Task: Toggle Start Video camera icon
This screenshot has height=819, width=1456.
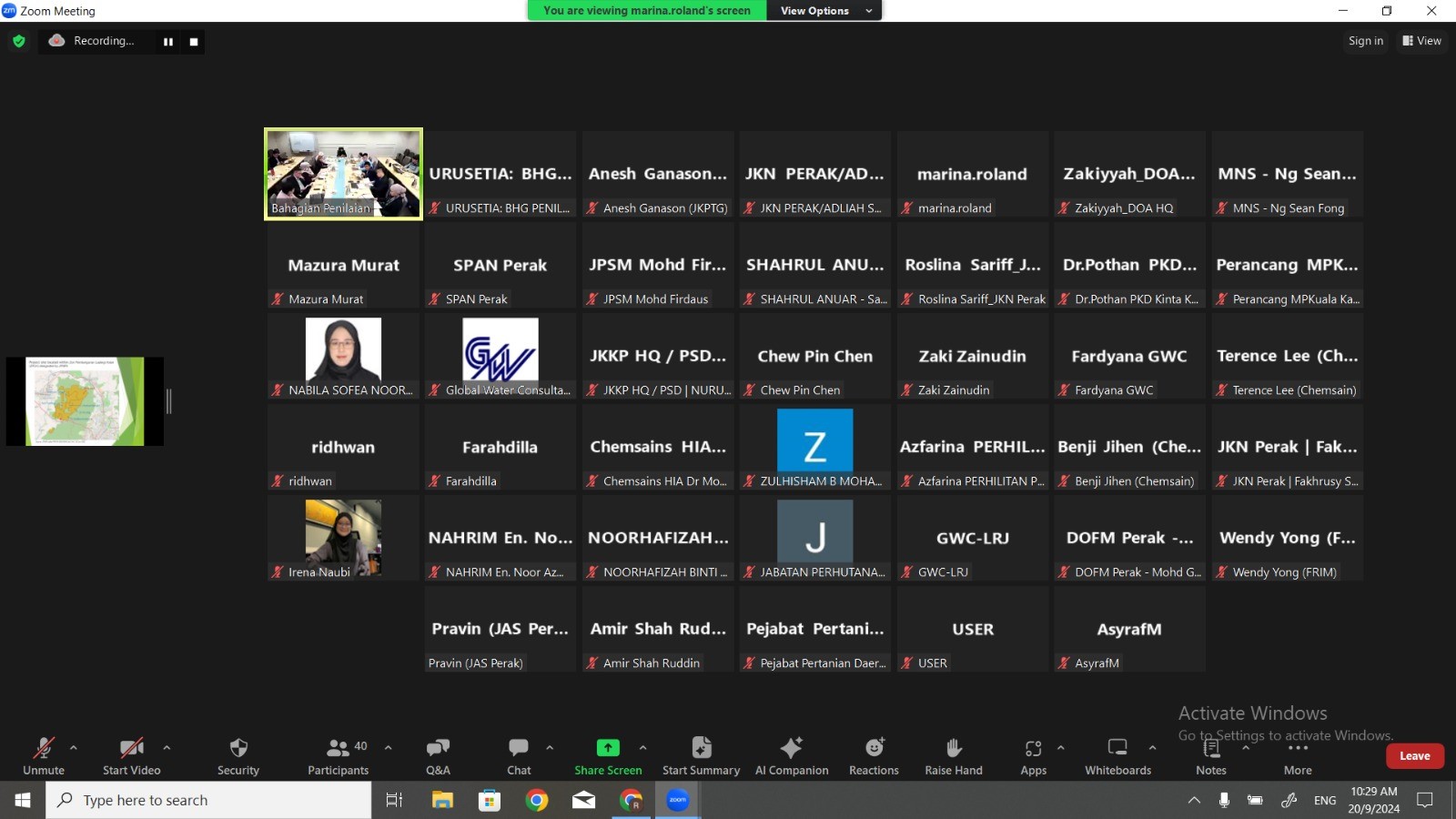Action: coord(132,748)
